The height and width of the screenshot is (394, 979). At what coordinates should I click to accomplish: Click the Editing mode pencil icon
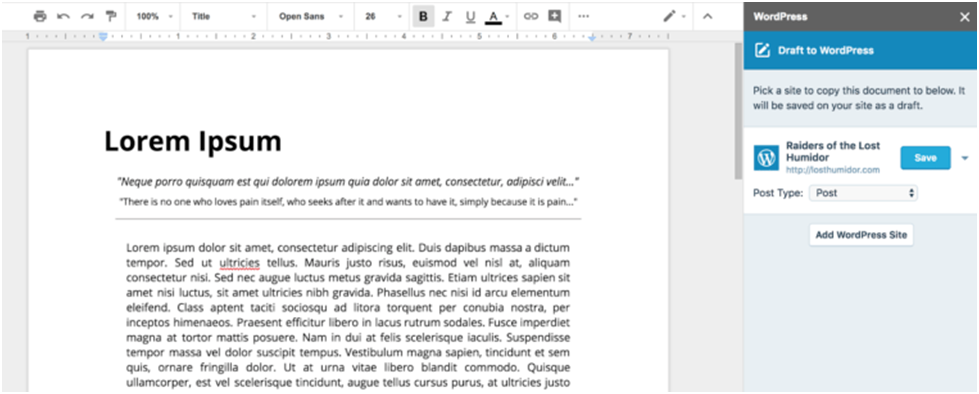point(669,16)
